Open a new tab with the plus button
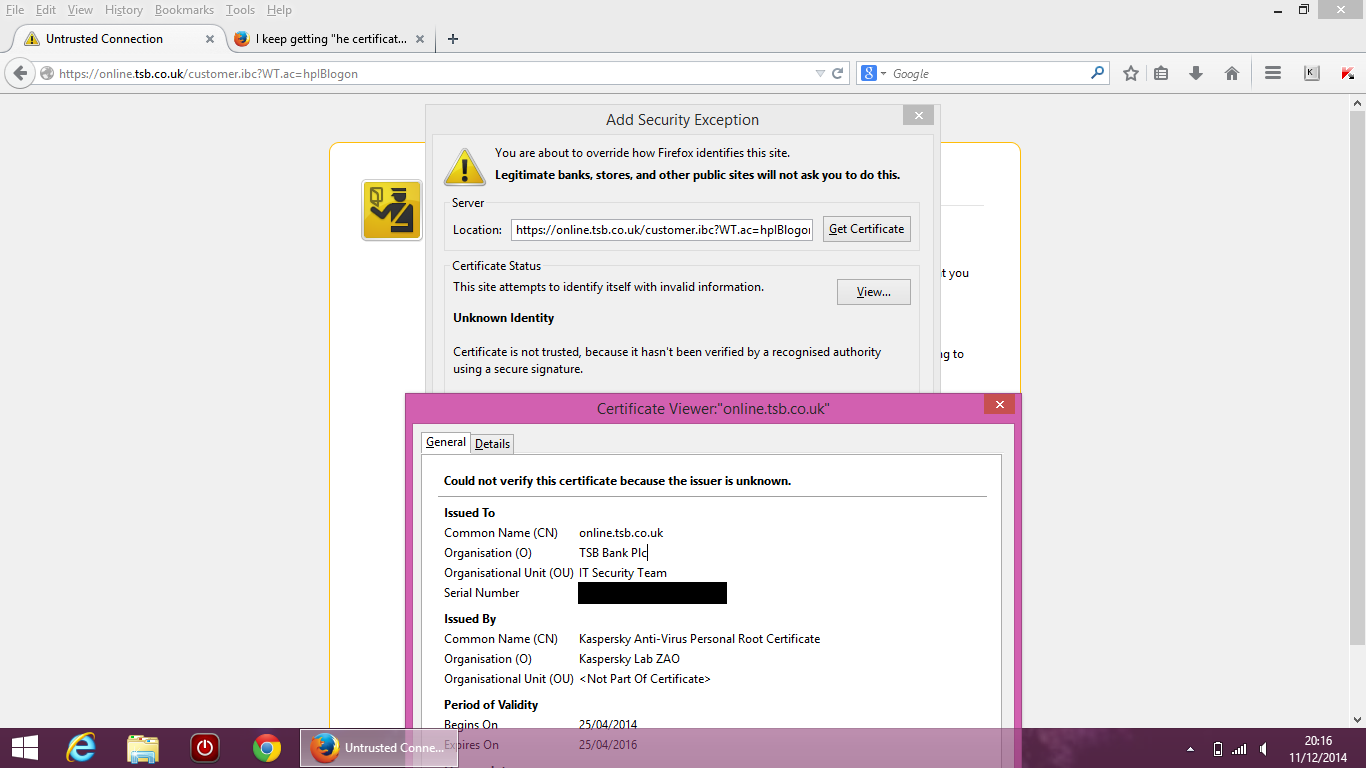Image resolution: width=1366 pixels, height=768 pixels. [453, 39]
